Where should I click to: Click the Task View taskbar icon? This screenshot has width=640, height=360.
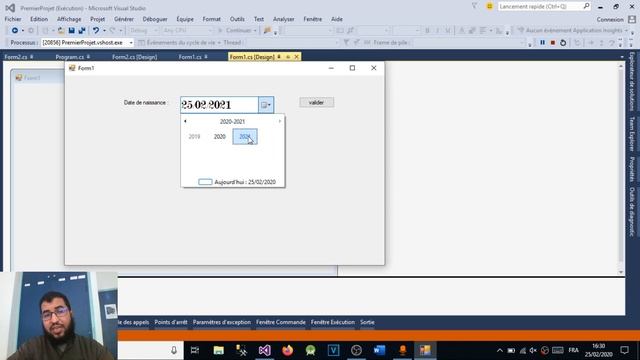tap(195, 350)
